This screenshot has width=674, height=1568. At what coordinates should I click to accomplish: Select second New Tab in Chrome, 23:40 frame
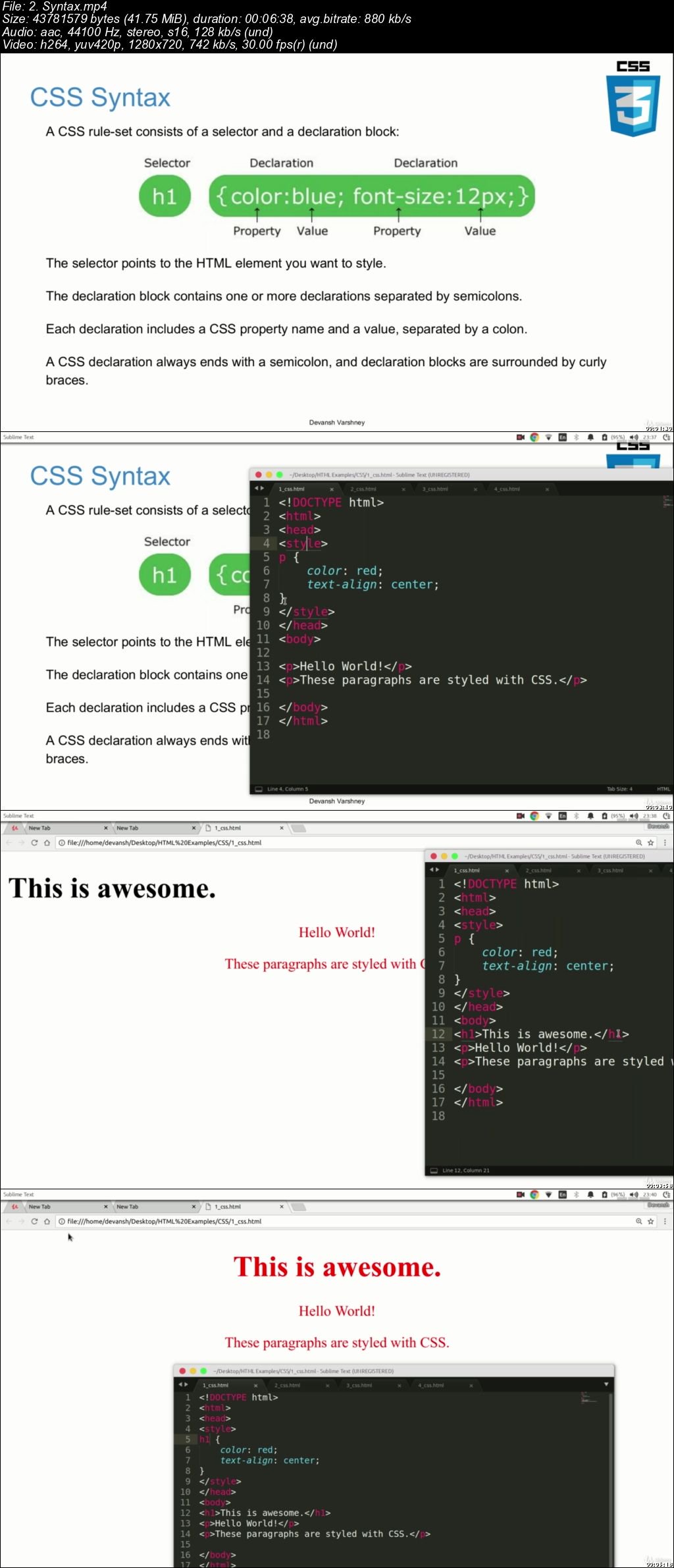pyautogui.click(x=155, y=1206)
